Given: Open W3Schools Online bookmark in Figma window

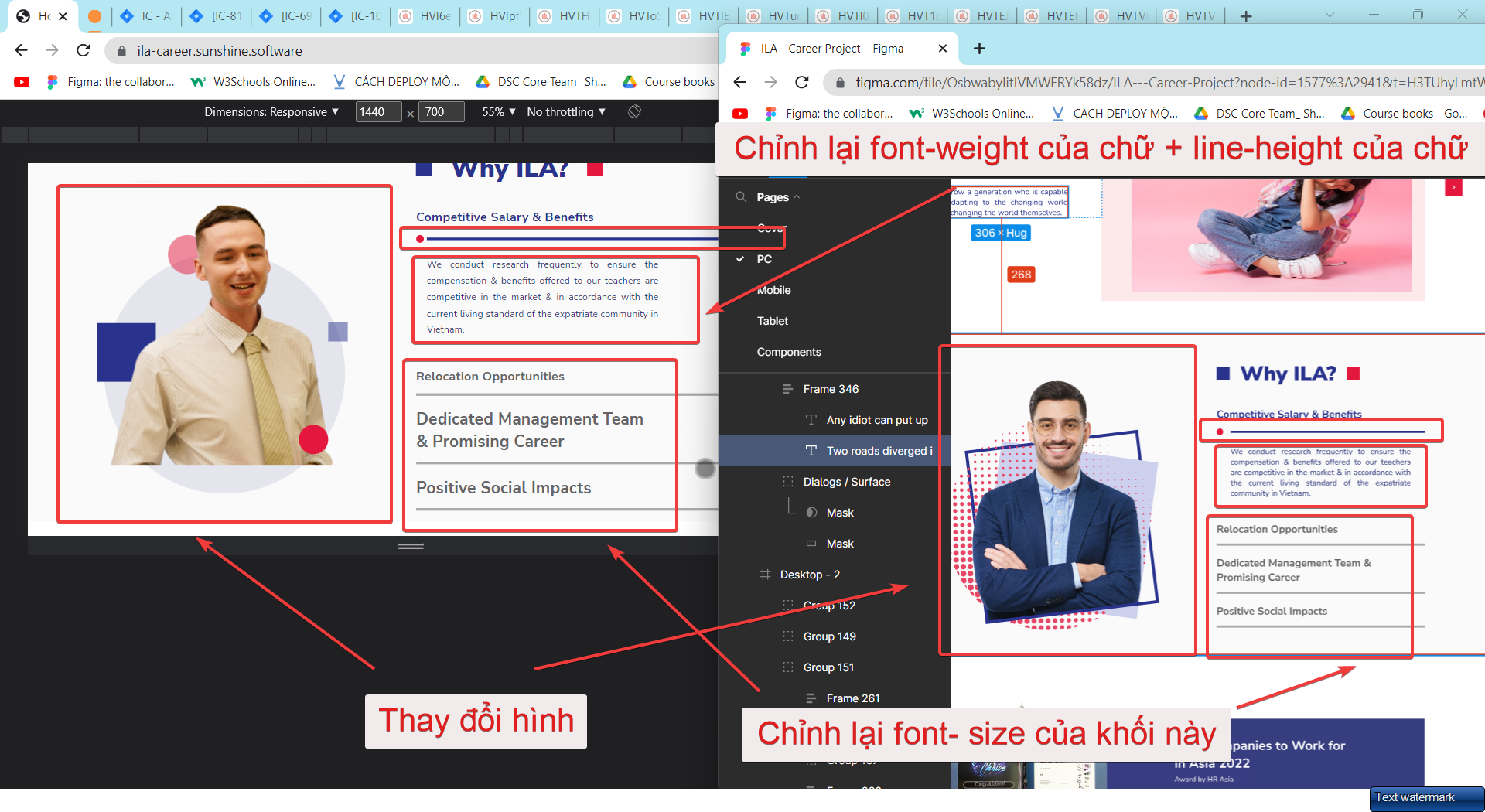Looking at the screenshot, I should click(972, 114).
